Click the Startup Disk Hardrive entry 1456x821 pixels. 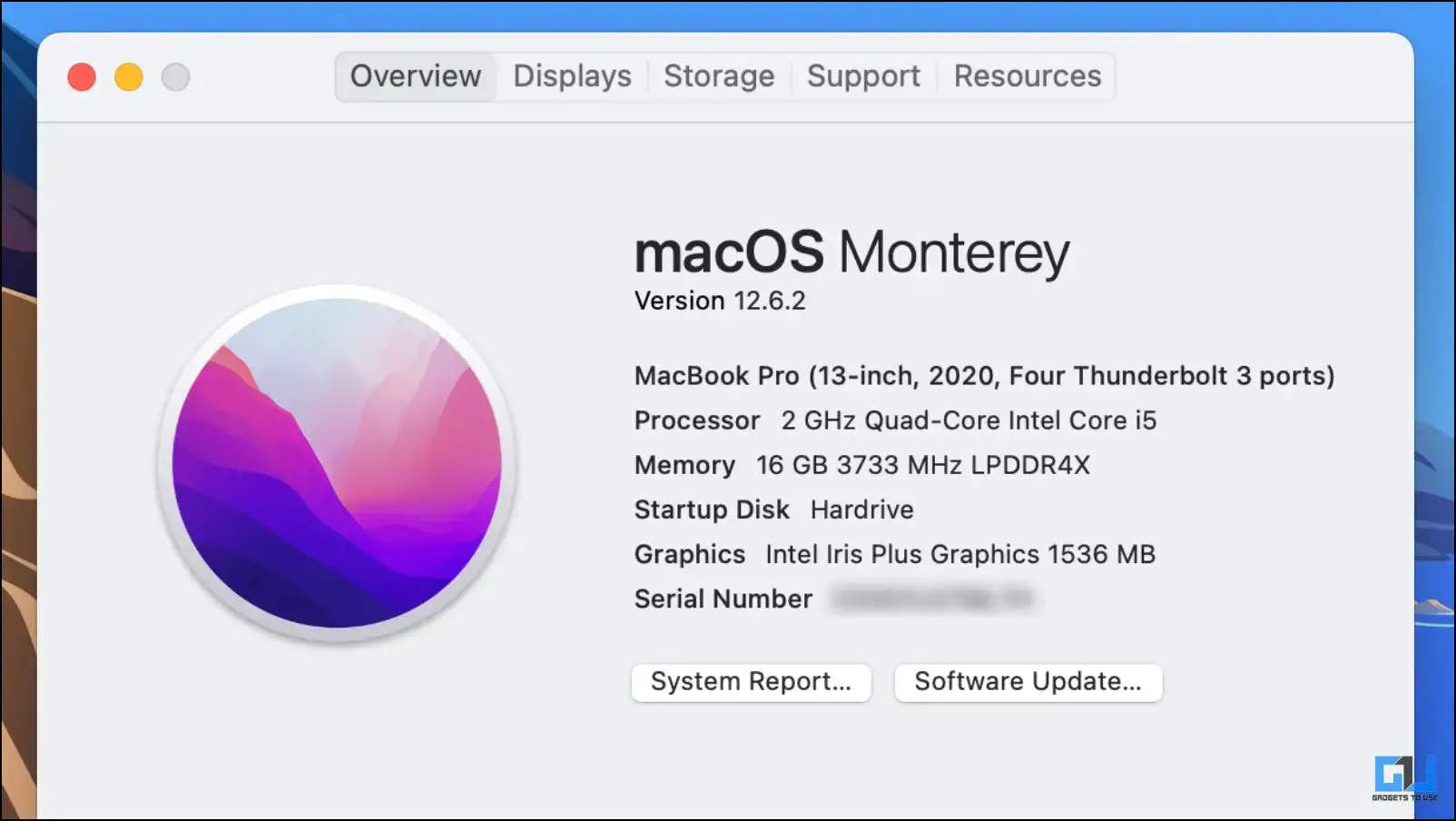click(773, 509)
